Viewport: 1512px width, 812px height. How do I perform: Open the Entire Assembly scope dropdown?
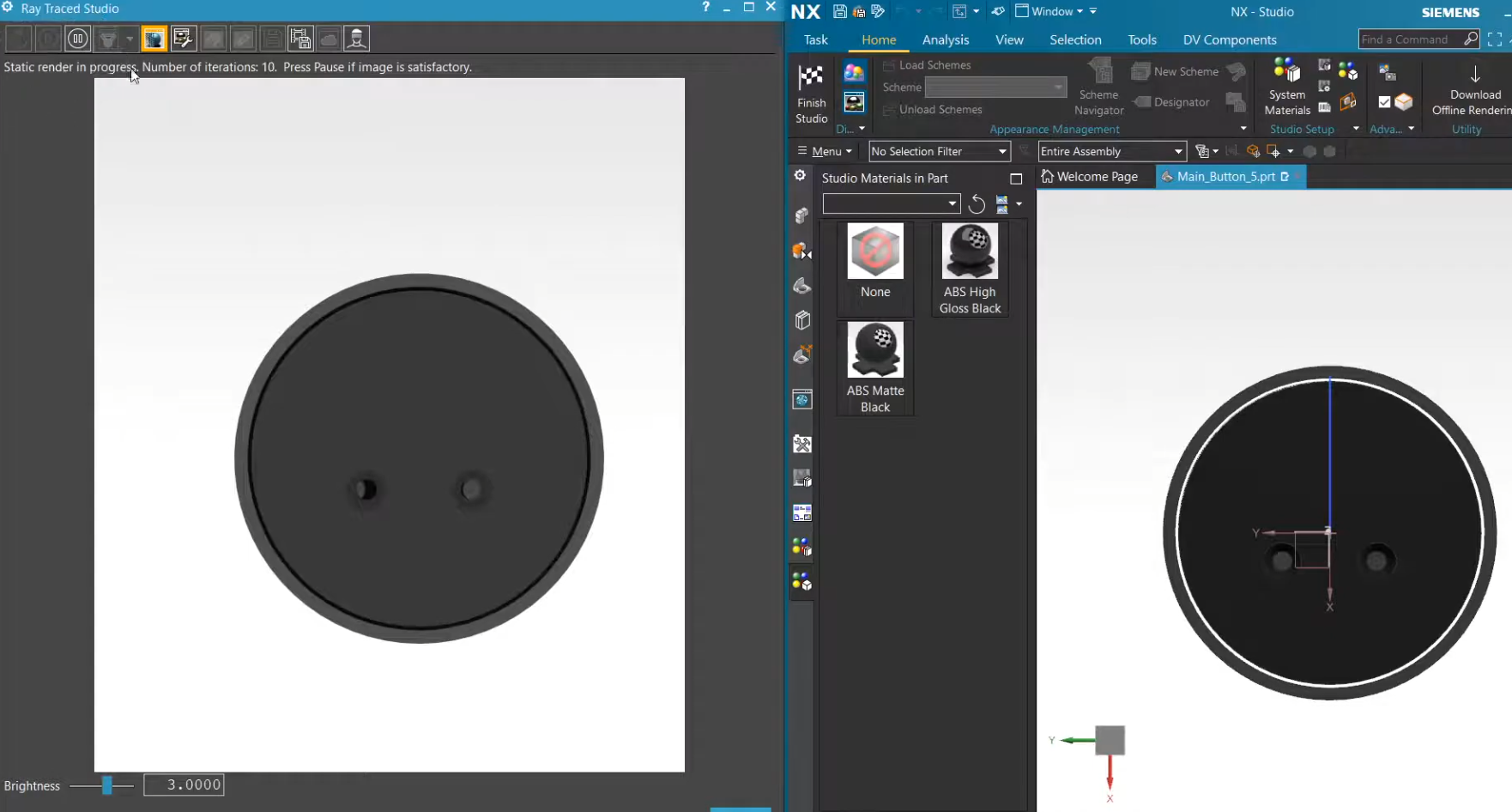coord(1112,151)
